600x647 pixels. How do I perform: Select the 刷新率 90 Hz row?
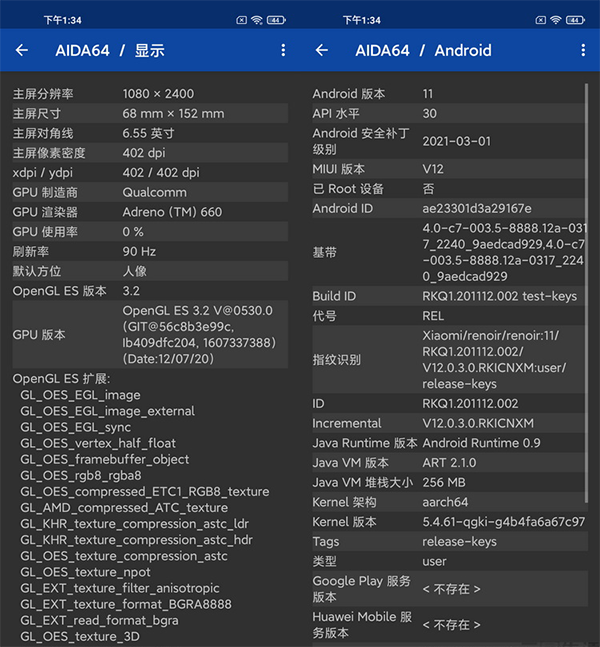click(150, 251)
